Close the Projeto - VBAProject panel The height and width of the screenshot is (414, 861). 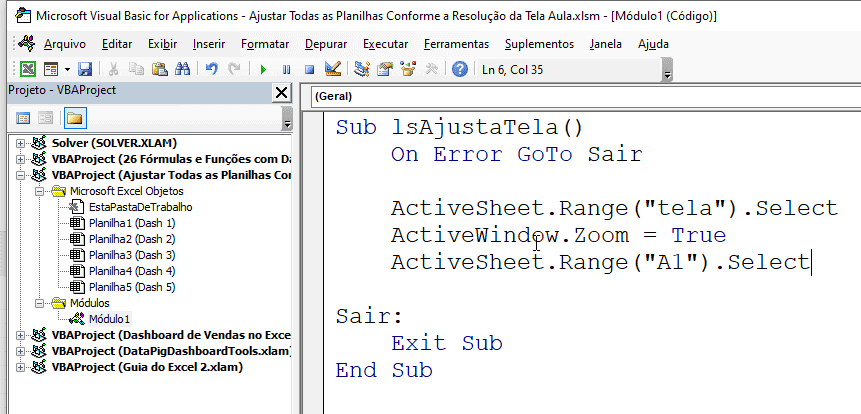pos(282,92)
